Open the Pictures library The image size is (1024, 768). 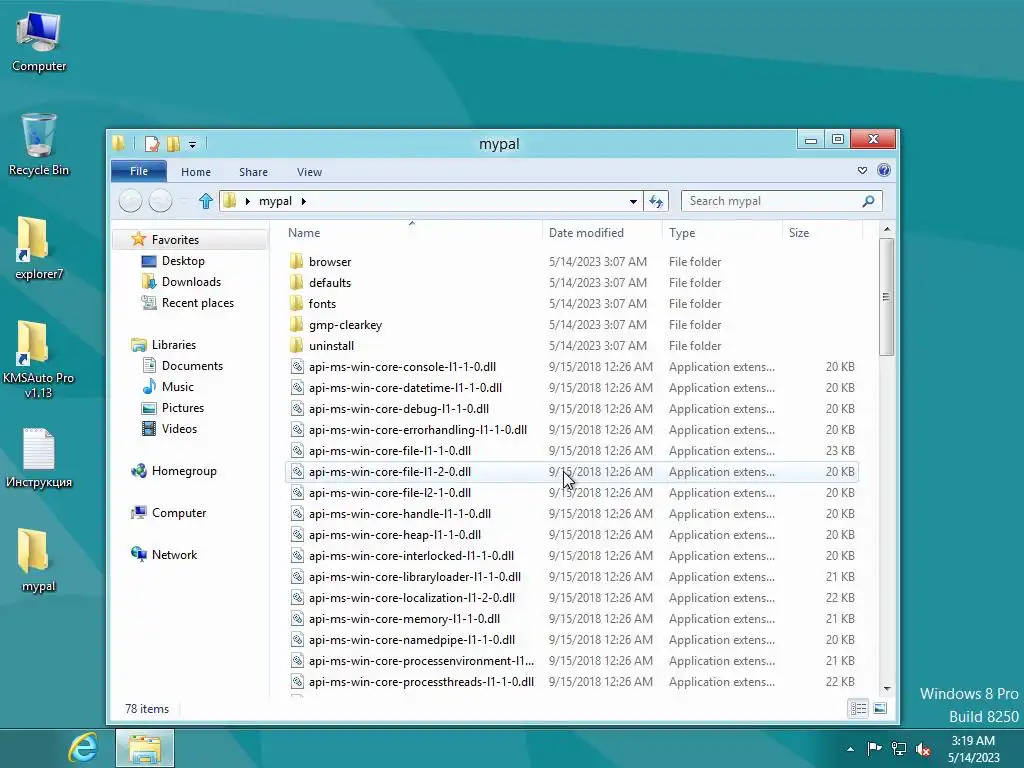pos(182,408)
